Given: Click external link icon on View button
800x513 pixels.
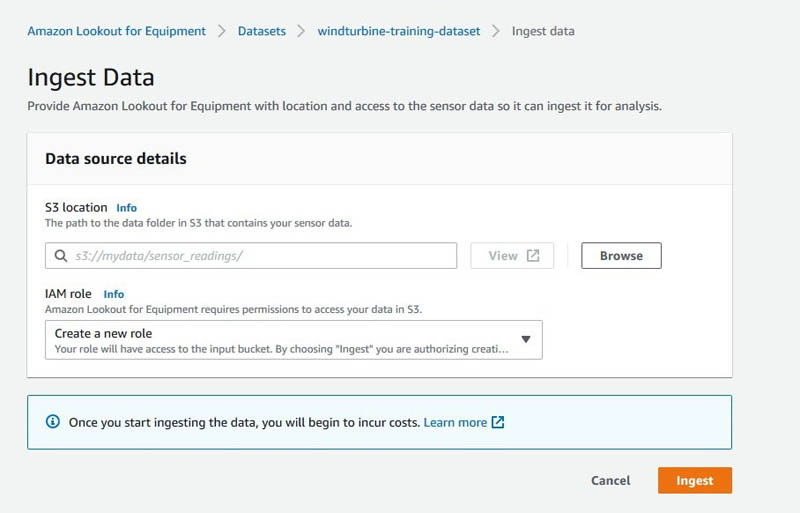Looking at the screenshot, I should [533, 256].
